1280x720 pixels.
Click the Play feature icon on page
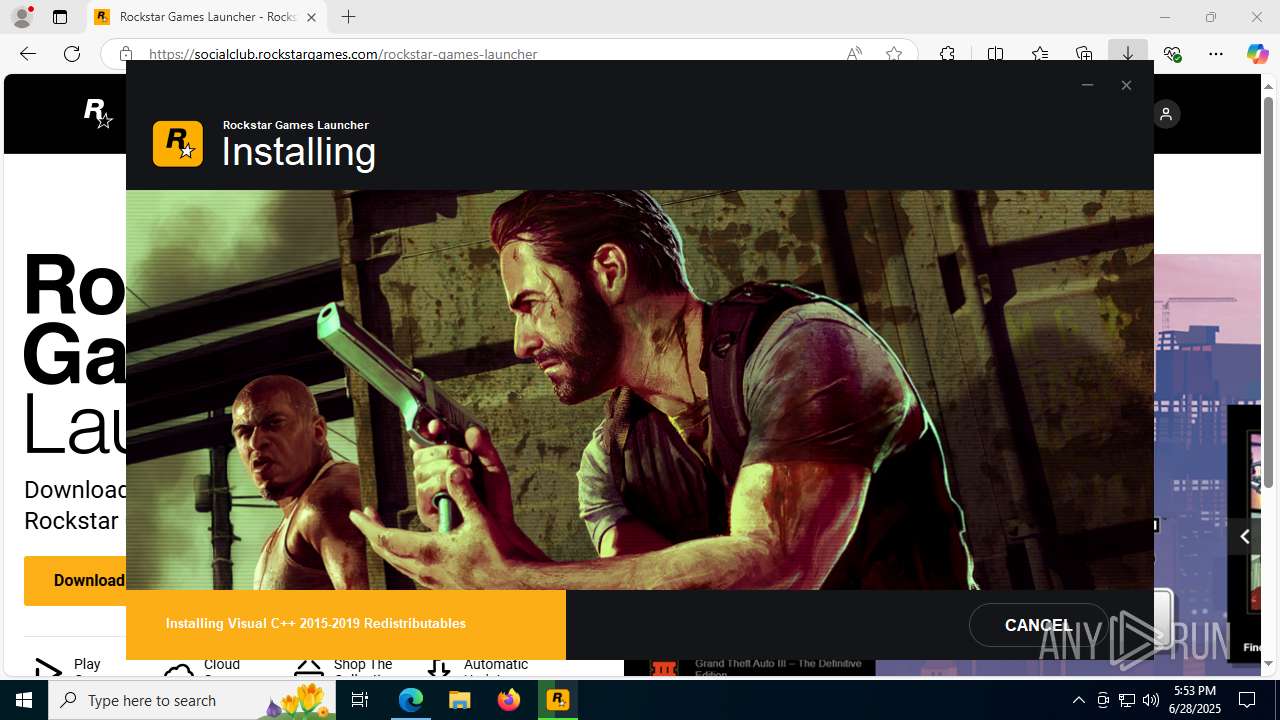point(49,669)
